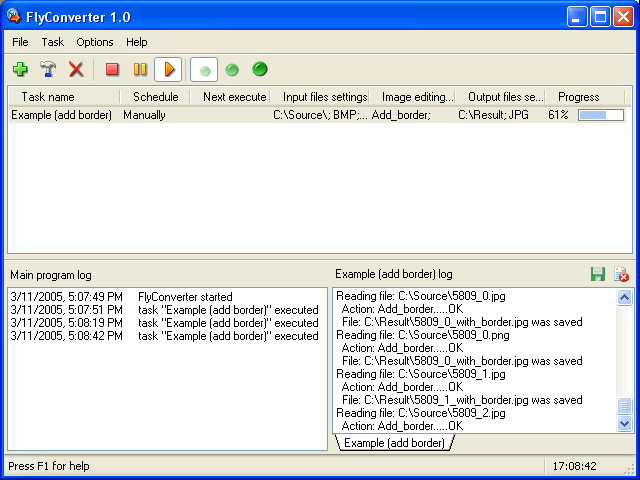
Task: Sort by the Task name column header
Action: [64, 97]
